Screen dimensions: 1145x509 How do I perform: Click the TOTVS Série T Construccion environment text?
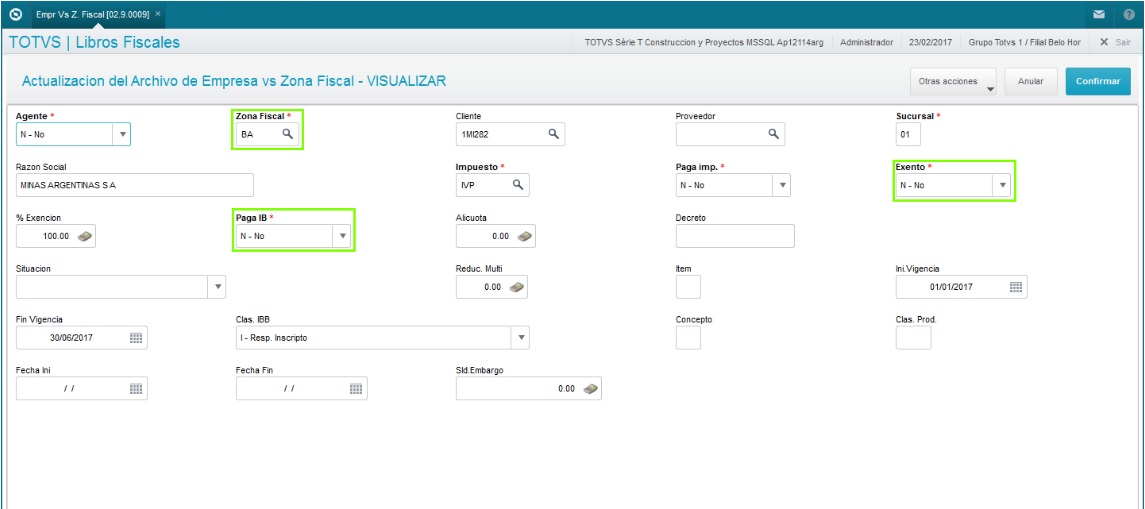coord(704,42)
